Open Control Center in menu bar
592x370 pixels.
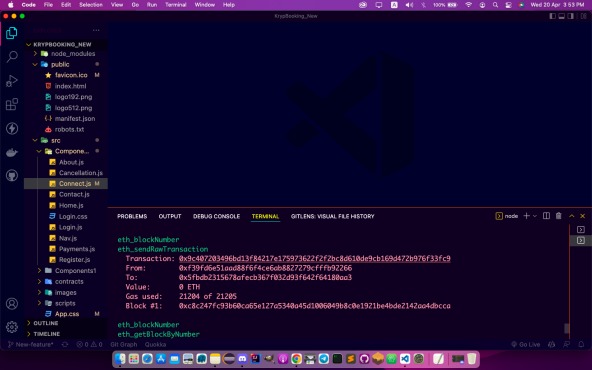[509, 5]
